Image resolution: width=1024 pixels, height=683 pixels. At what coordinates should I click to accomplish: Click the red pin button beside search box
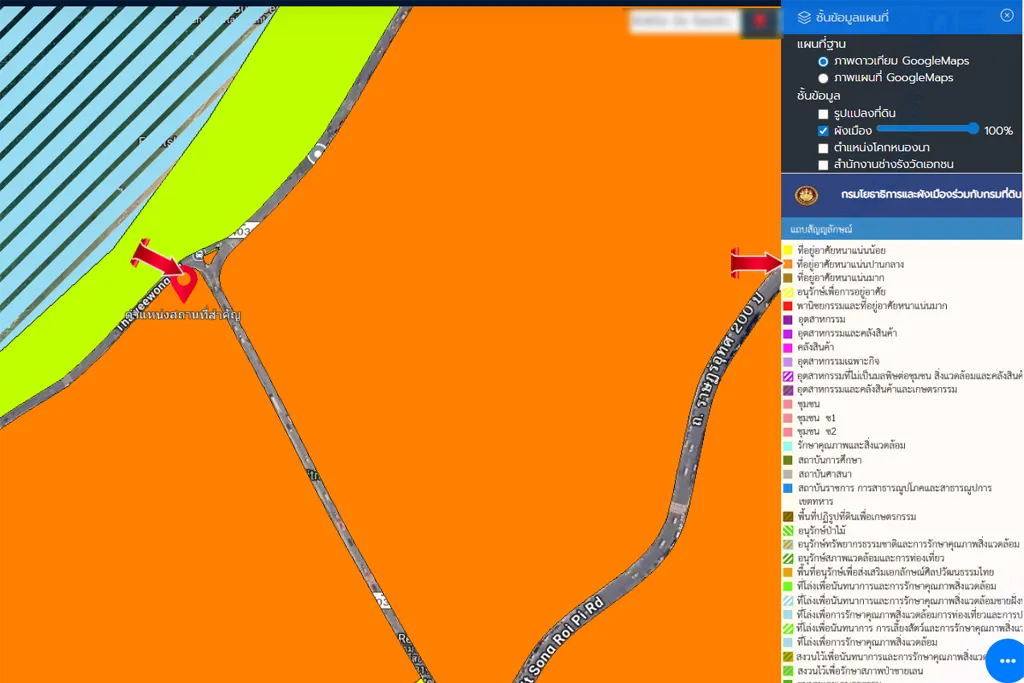(x=760, y=21)
